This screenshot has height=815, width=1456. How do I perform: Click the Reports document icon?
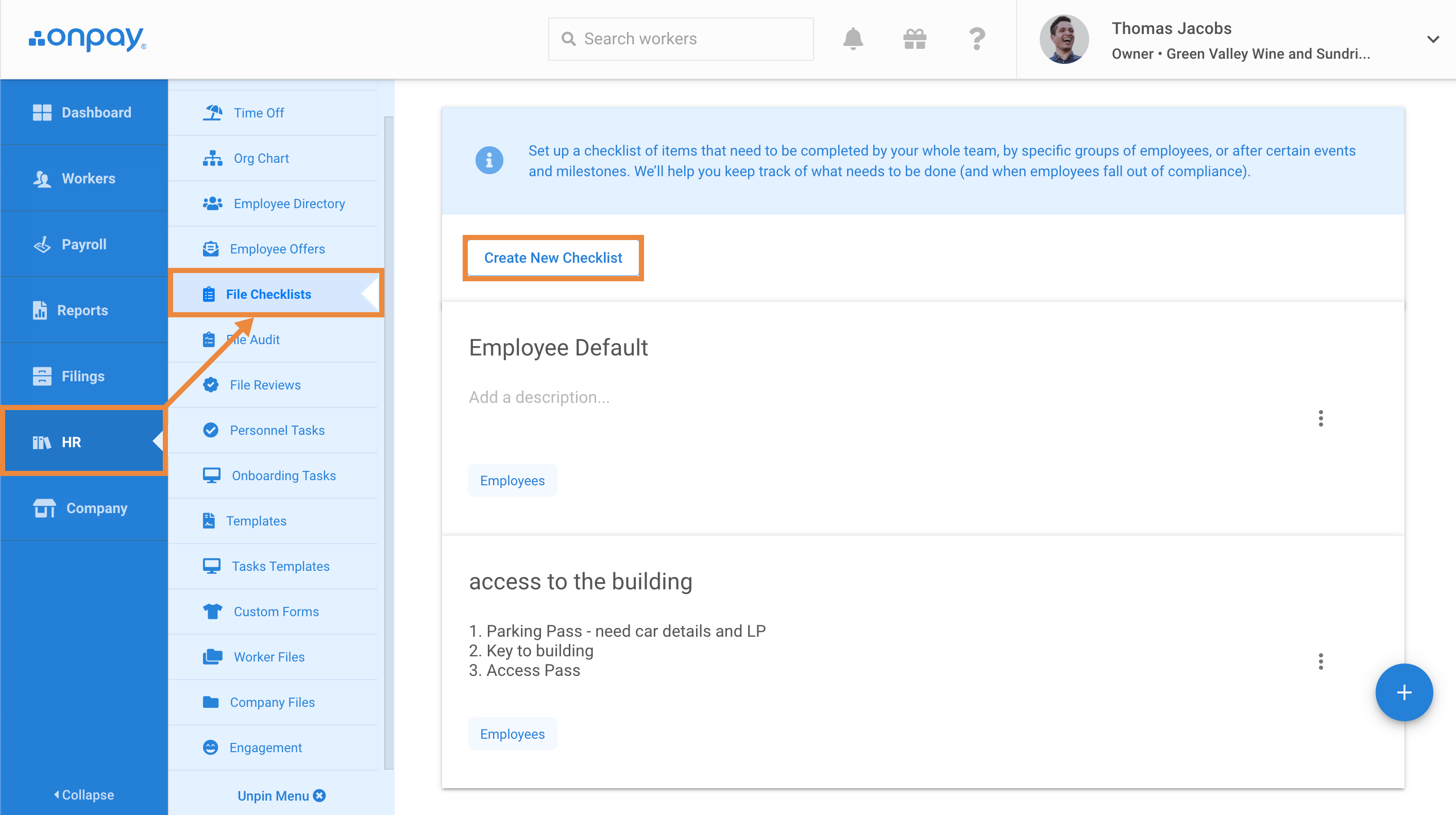[x=40, y=310]
